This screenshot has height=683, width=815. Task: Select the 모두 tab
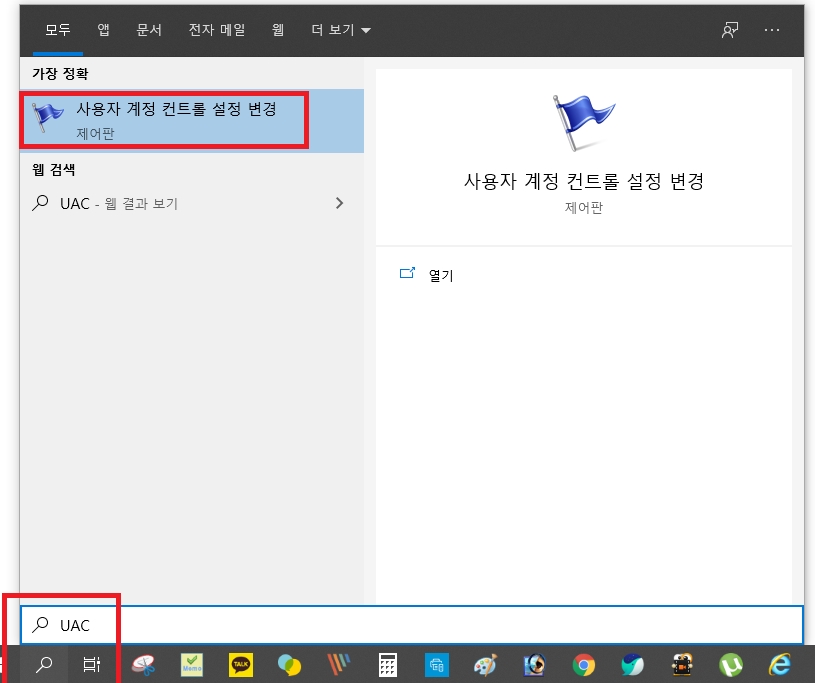click(x=58, y=30)
